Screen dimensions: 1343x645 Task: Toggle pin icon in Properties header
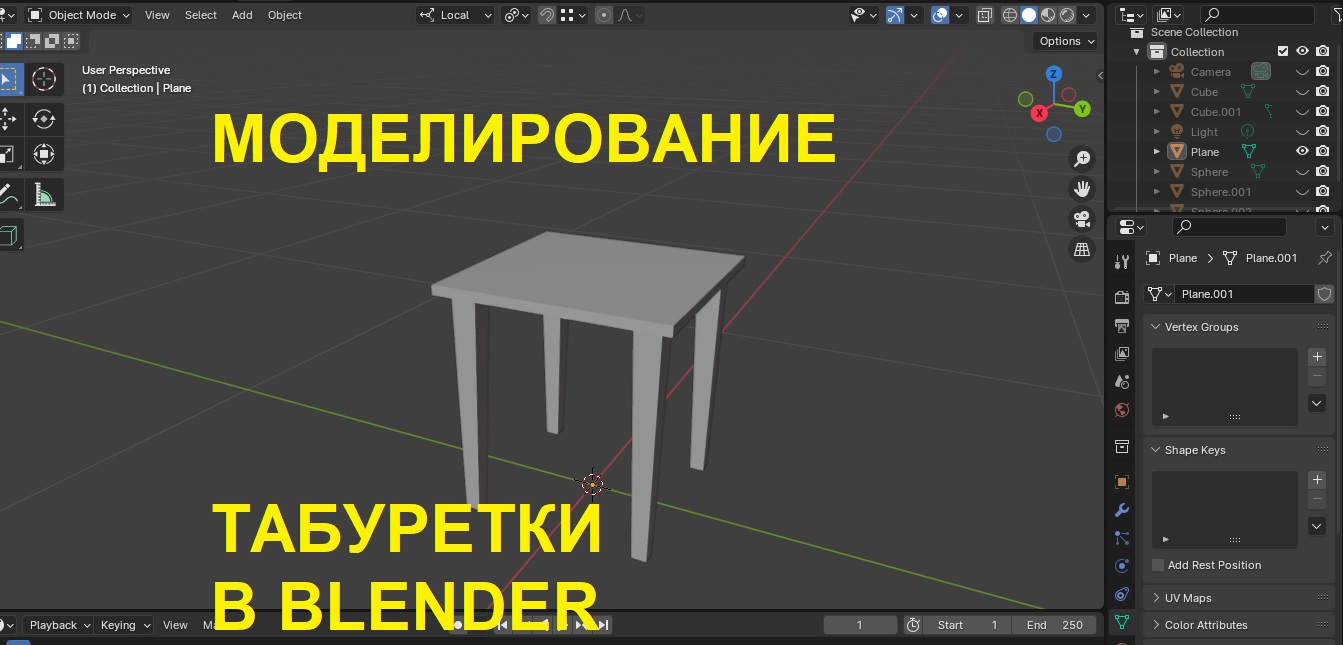pos(1325,258)
